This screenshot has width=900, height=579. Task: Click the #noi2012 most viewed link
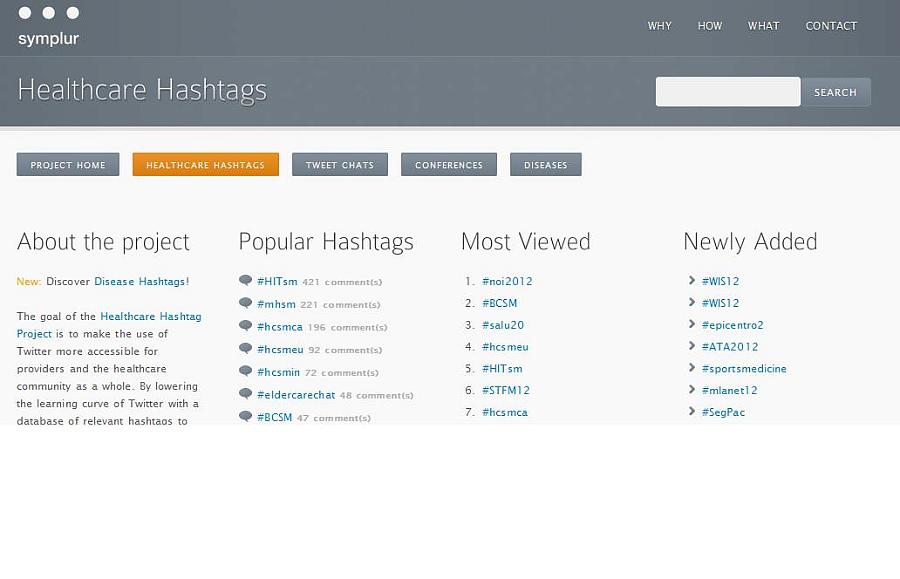point(510,281)
